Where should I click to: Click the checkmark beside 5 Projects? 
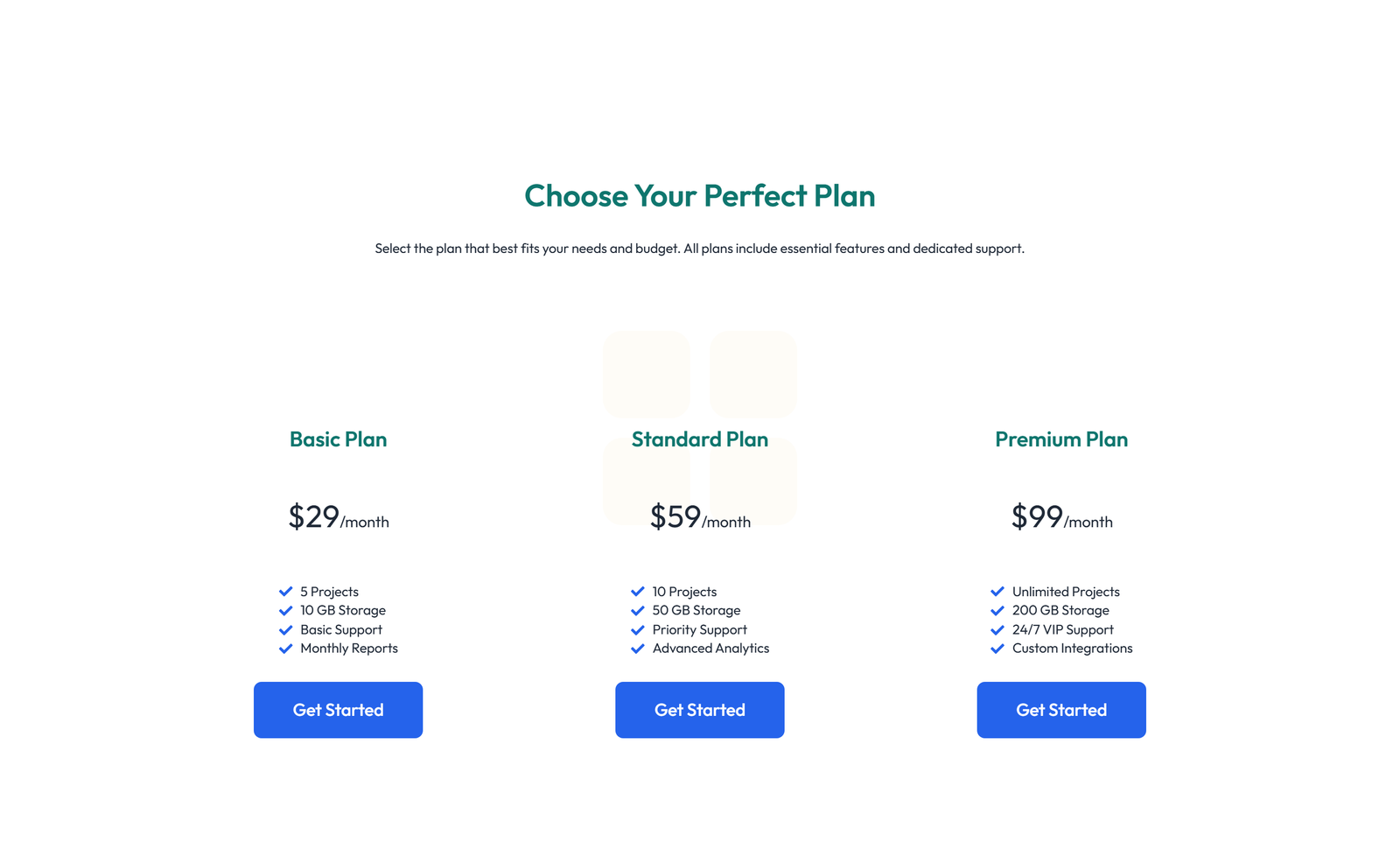pos(286,592)
